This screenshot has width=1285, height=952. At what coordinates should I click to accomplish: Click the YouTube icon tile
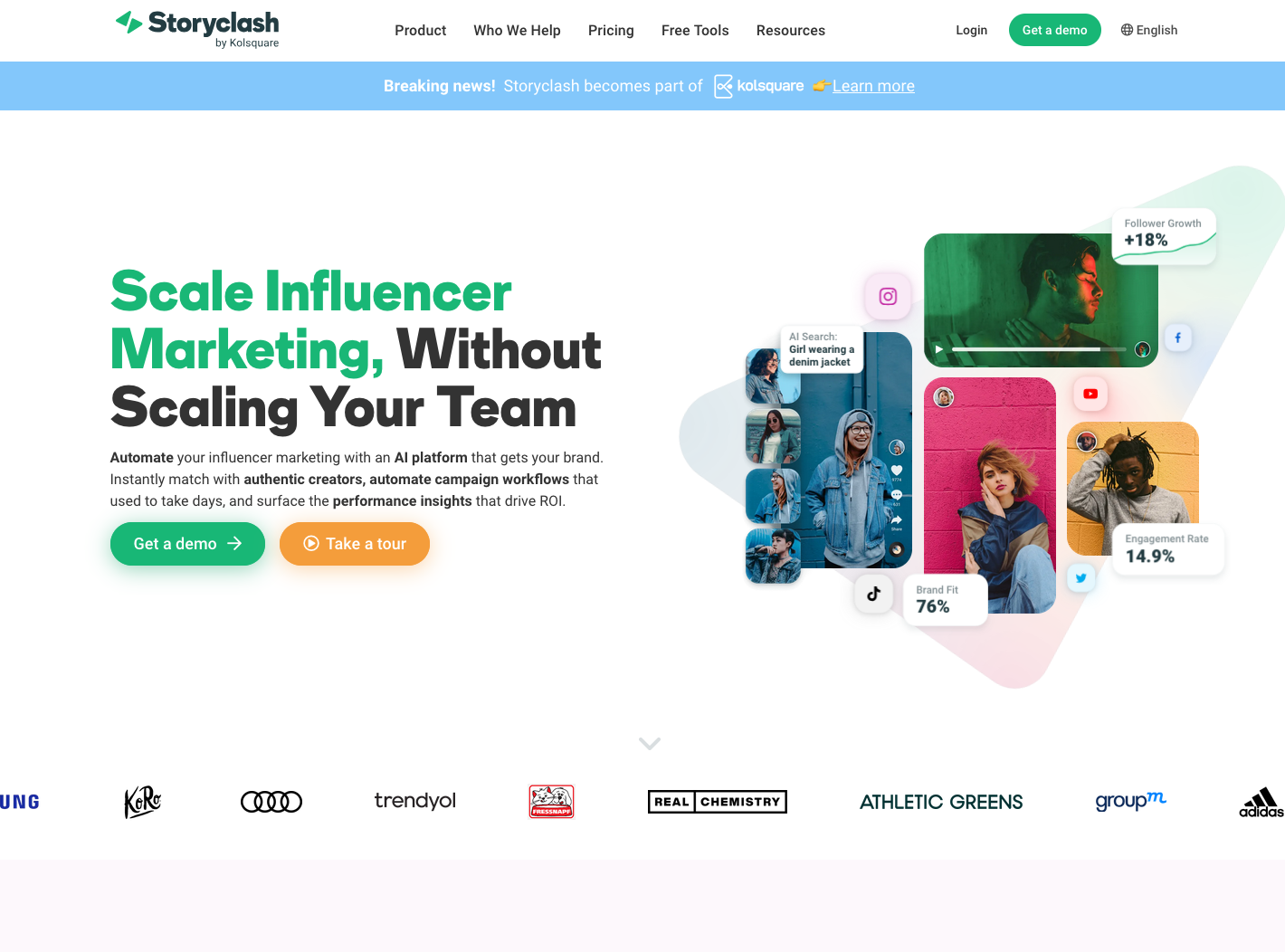1090,394
